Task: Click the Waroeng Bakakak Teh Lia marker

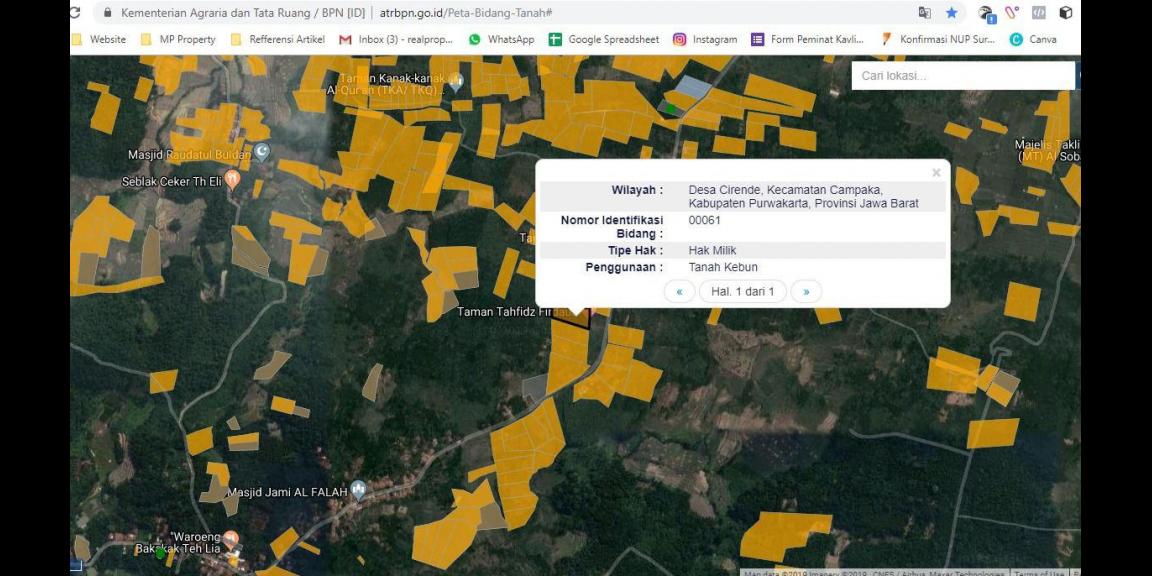Action: click(x=231, y=540)
